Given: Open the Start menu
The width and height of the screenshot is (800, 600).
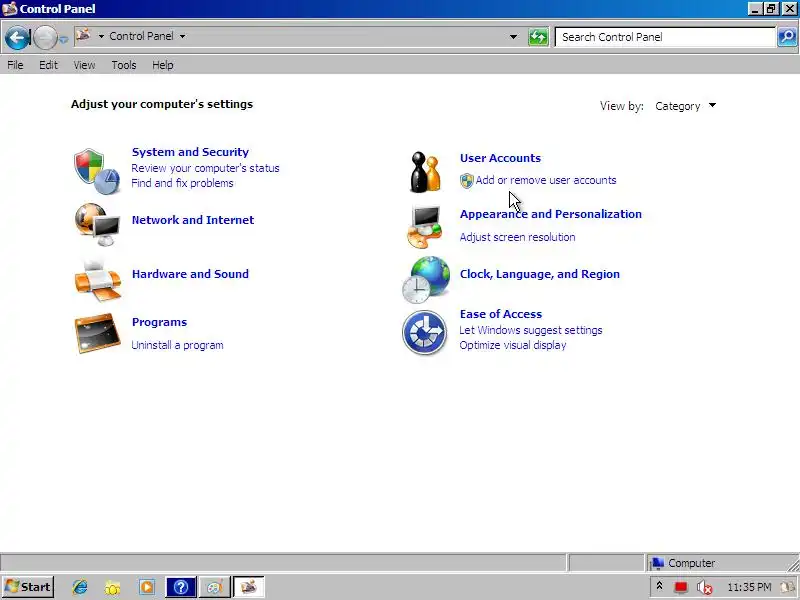Looking at the screenshot, I should (x=29, y=587).
